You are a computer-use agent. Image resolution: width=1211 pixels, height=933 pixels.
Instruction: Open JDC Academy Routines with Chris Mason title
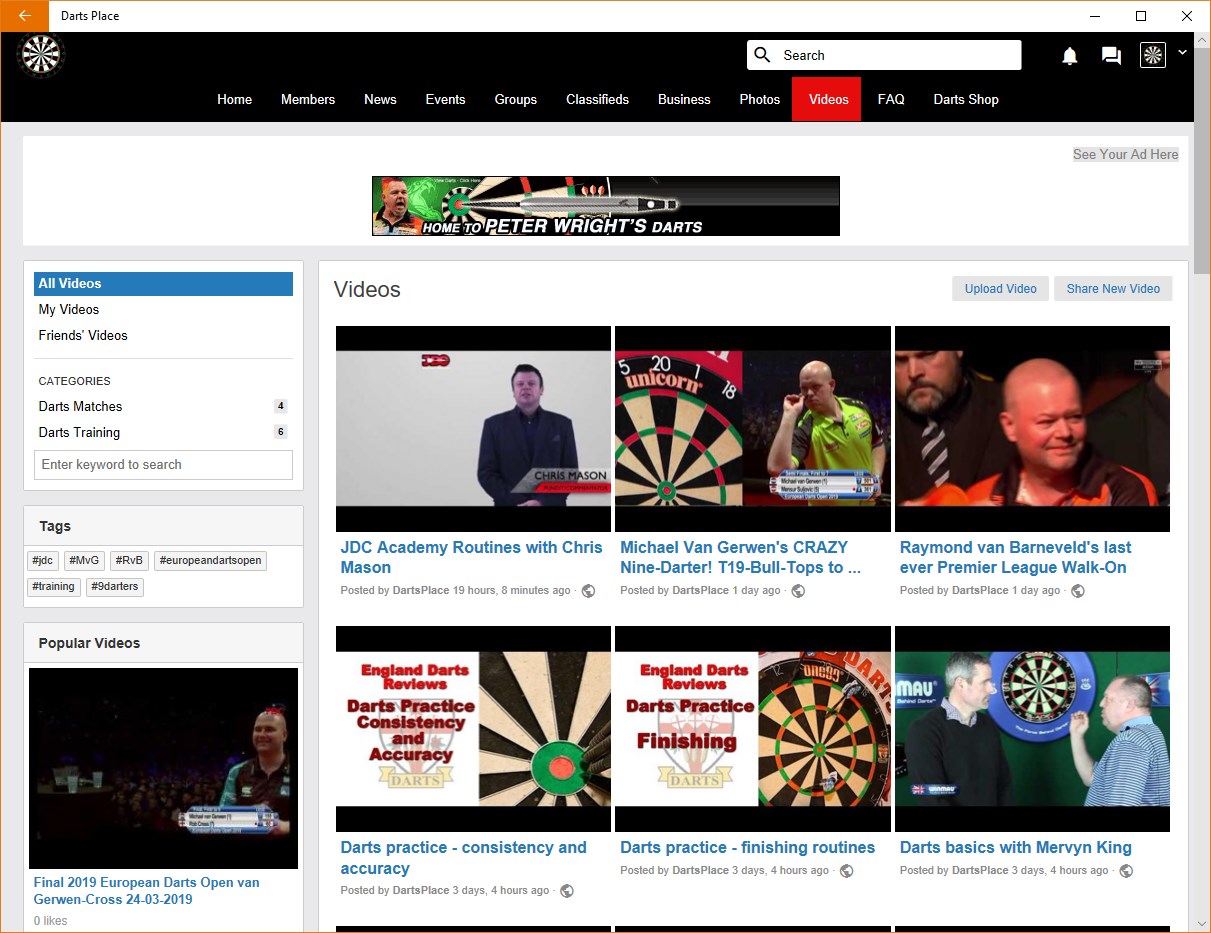(x=471, y=558)
